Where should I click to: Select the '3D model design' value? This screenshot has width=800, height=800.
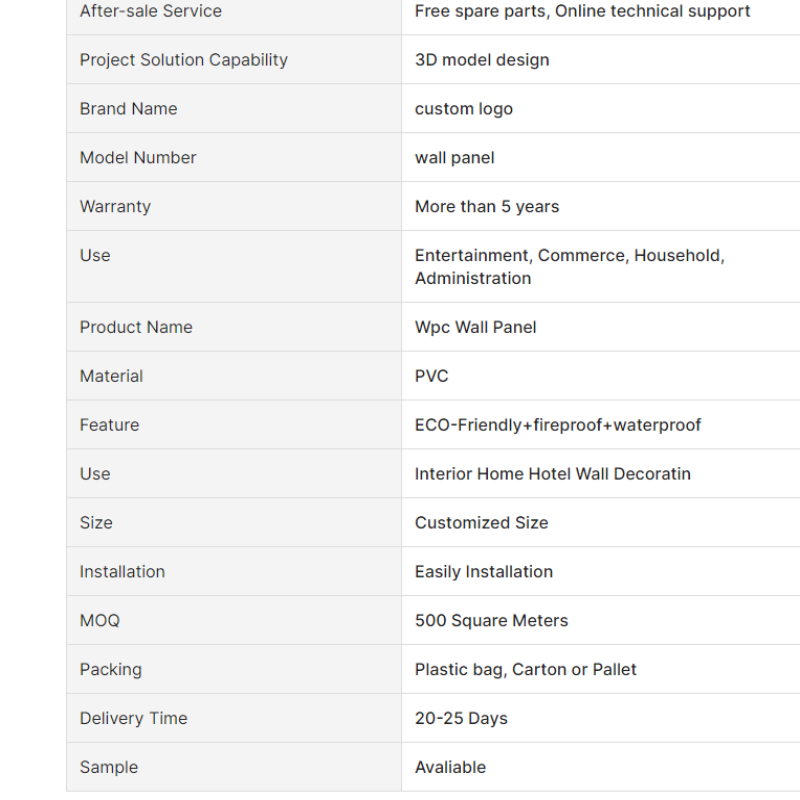tap(482, 60)
